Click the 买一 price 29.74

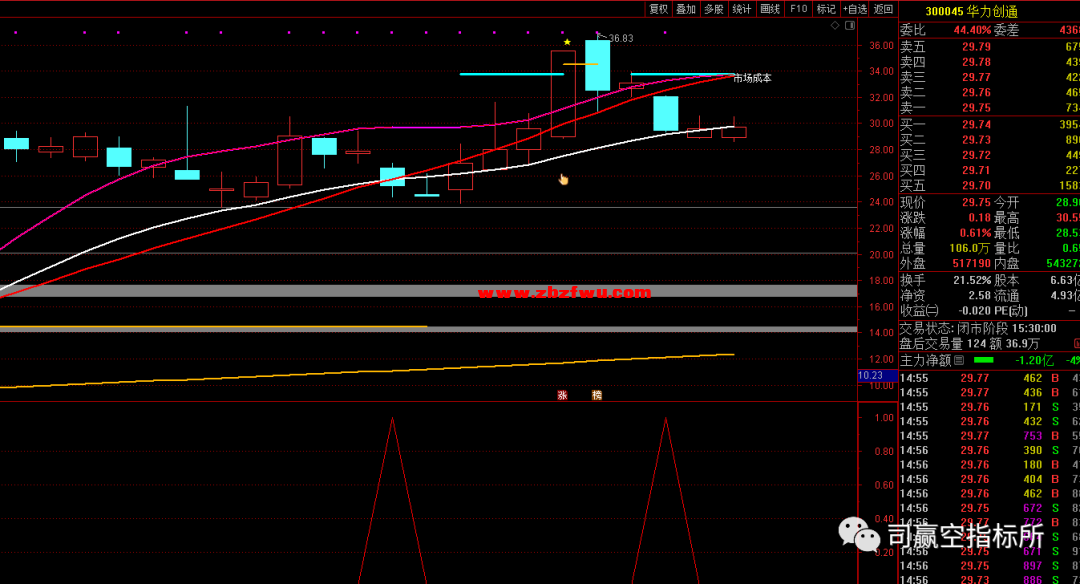point(976,125)
